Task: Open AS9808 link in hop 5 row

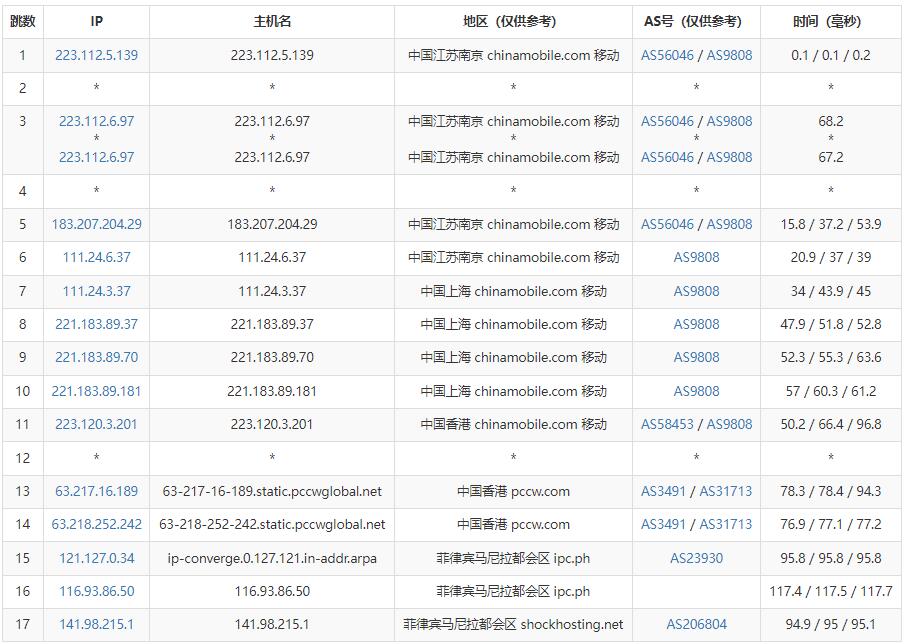Action: click(x=730, y=224)
